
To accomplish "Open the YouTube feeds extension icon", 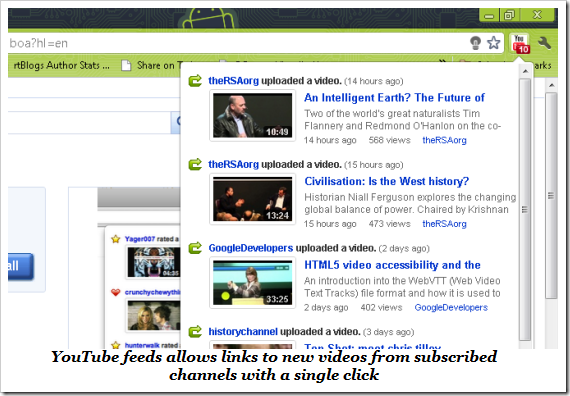I will pyautogui.click(x=520, y=43).
